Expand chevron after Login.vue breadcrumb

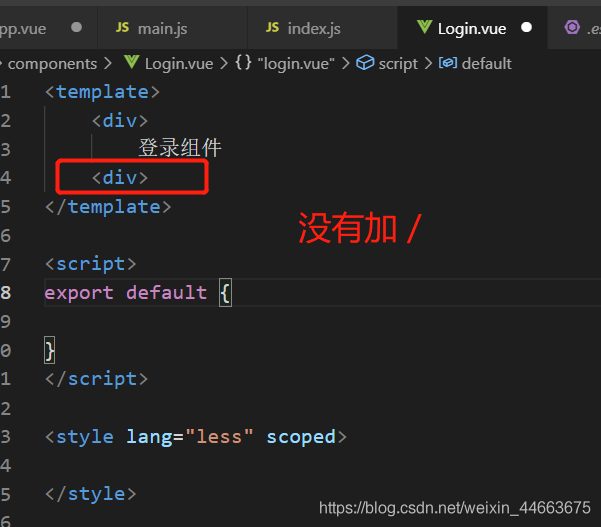[x=224, y=64]
